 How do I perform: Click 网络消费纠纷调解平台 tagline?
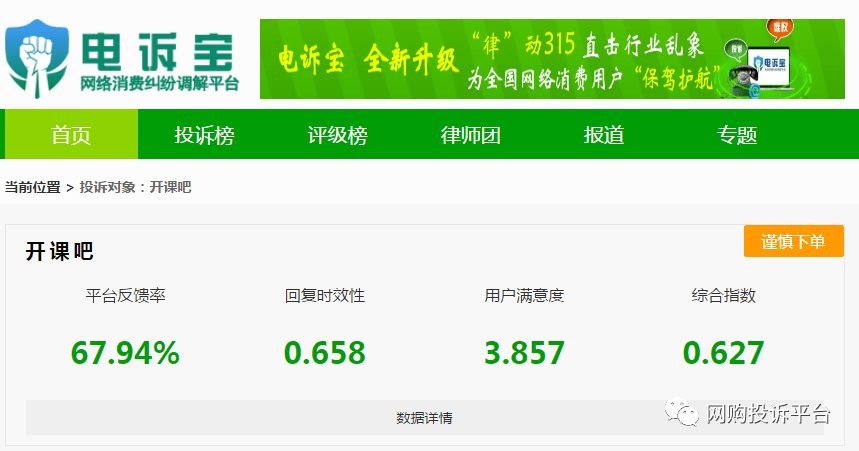159,84
